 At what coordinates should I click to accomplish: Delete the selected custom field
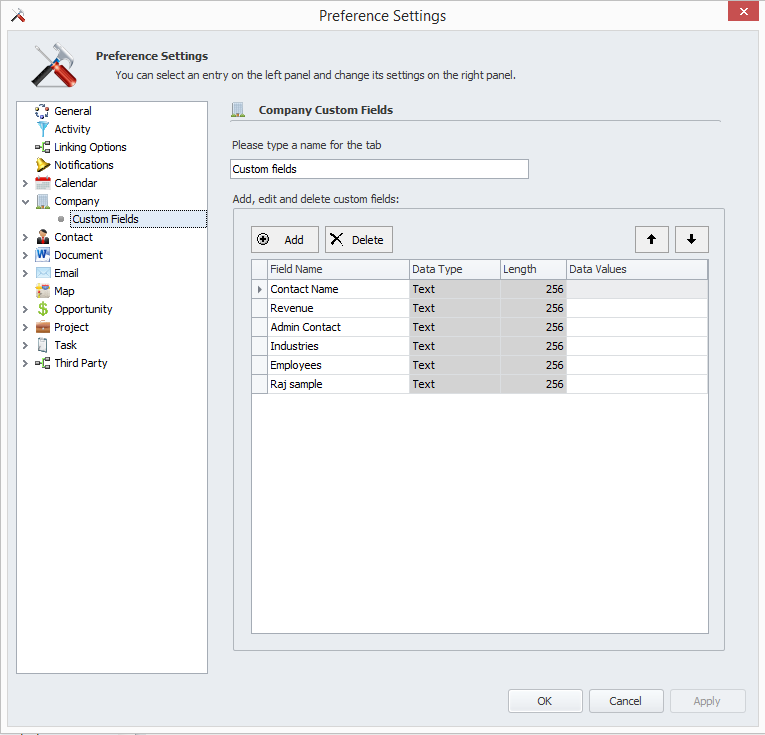pyautogui.click(x=358, y=239)
